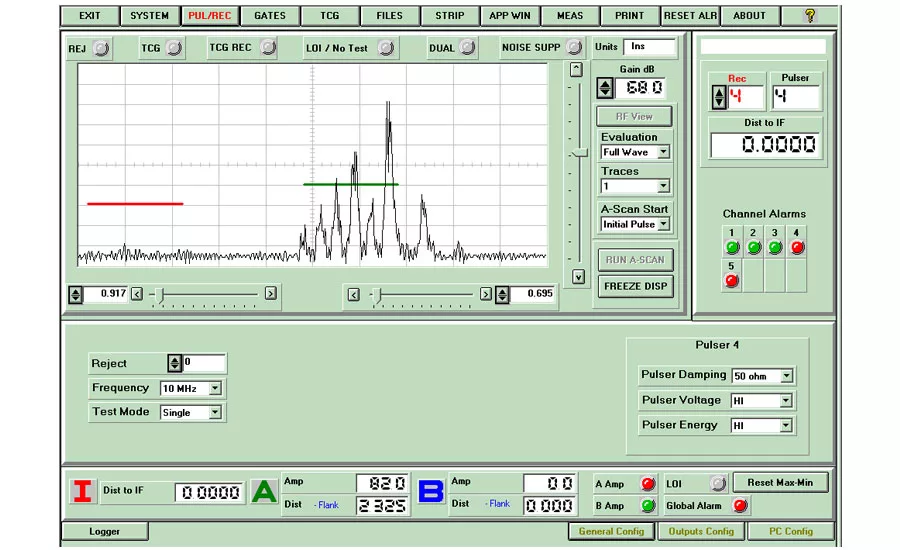Open the PUL/REC menu

pyautogui.click(x=210, y=16)
